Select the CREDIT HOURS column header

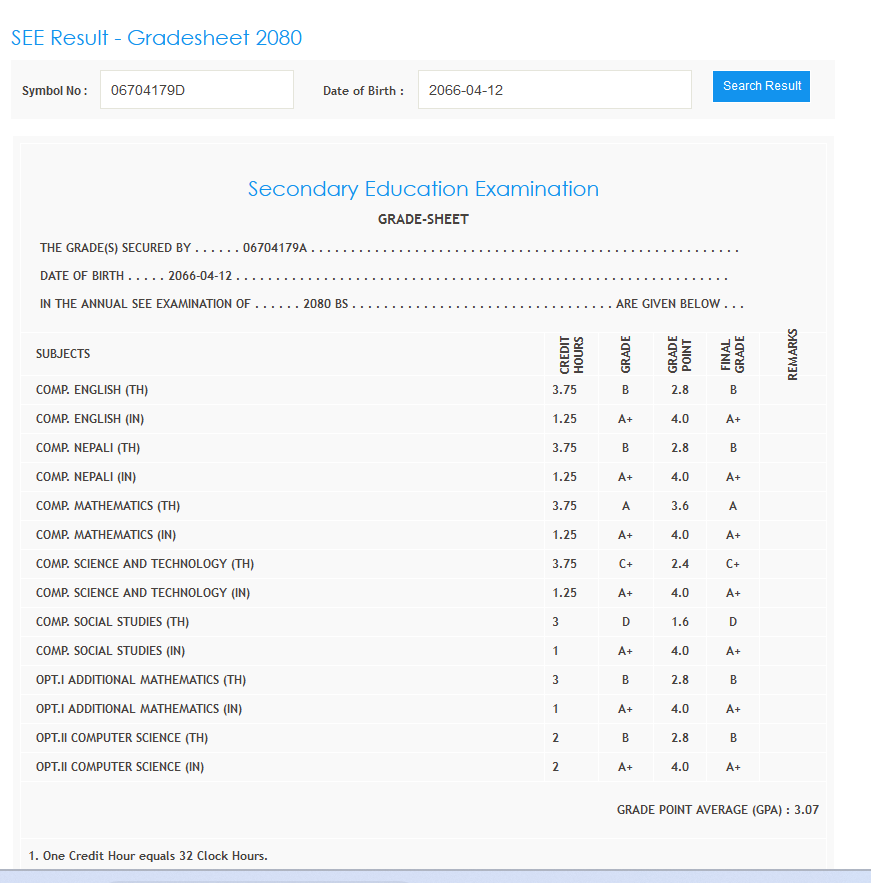(572, 354)
